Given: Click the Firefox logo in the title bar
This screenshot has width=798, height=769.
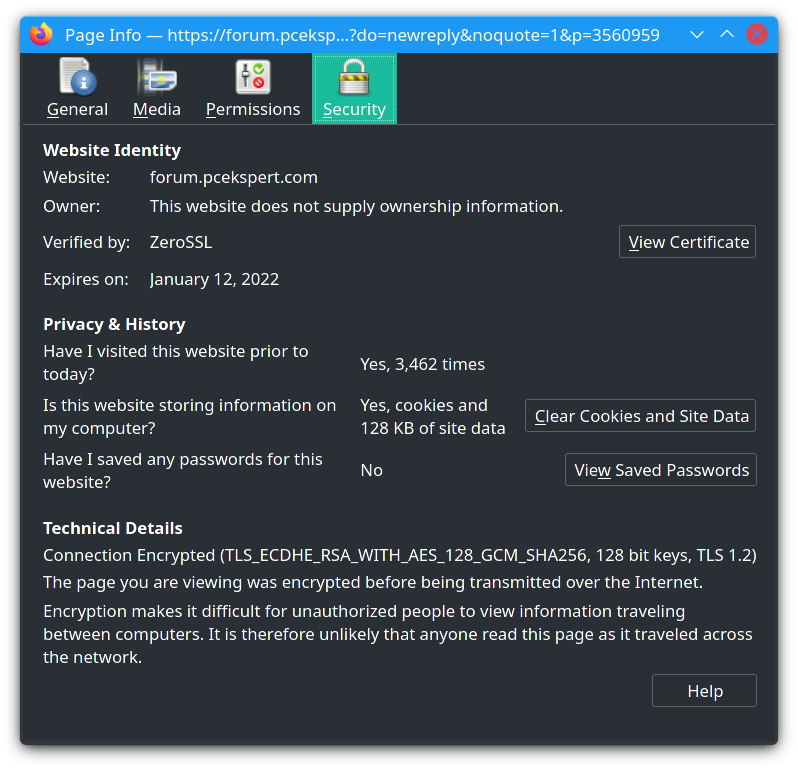Looking at the screenshot, I should point(41,35).
